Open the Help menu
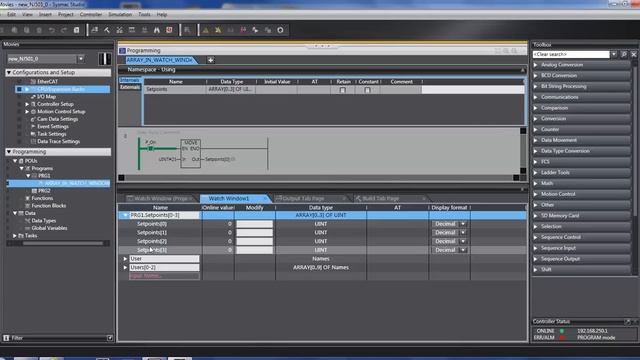 click(x=162, y=14)
